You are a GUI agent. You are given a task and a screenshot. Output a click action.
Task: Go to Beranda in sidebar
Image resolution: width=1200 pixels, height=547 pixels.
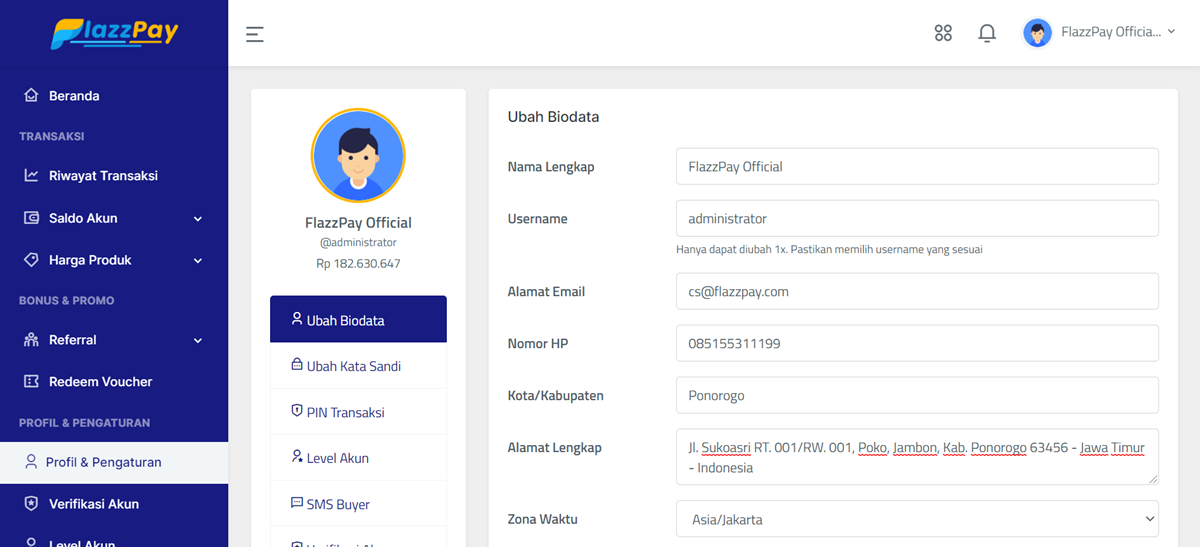coord(114,96)
